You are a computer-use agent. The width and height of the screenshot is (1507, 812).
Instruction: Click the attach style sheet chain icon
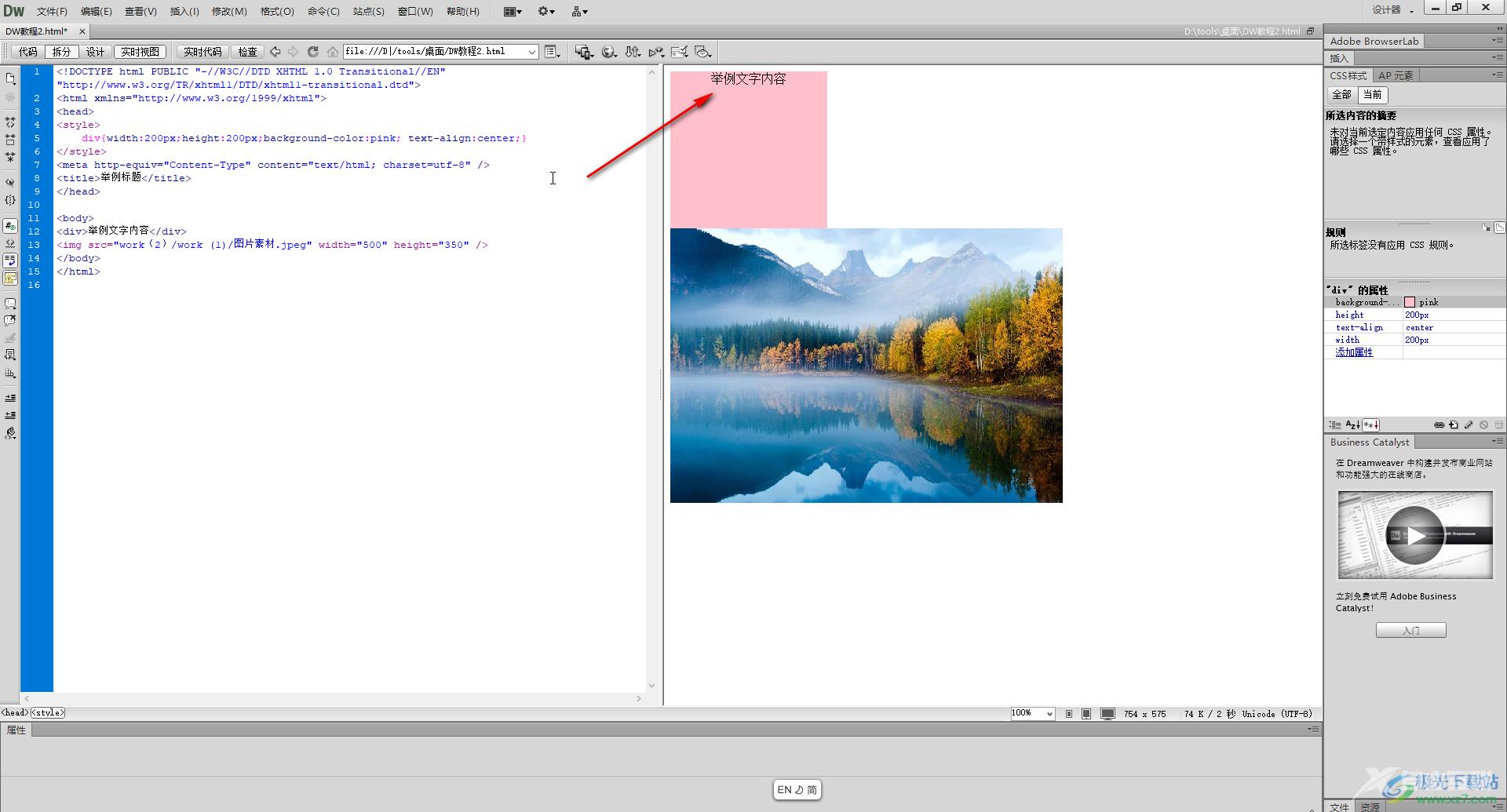pyautogui.click(x=1439, y=424)
